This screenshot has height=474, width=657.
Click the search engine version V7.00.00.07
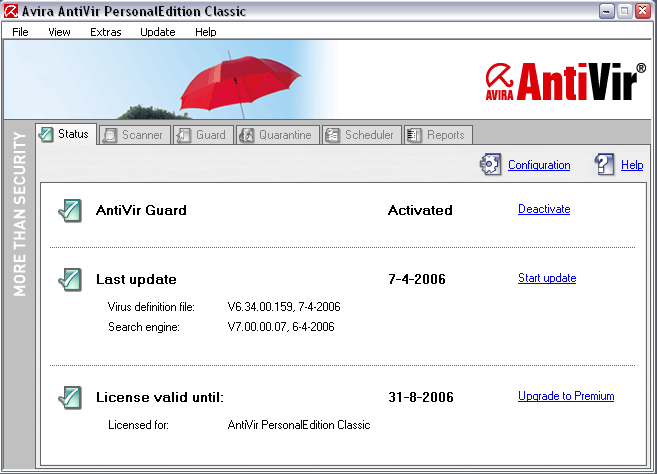[257, 327]
